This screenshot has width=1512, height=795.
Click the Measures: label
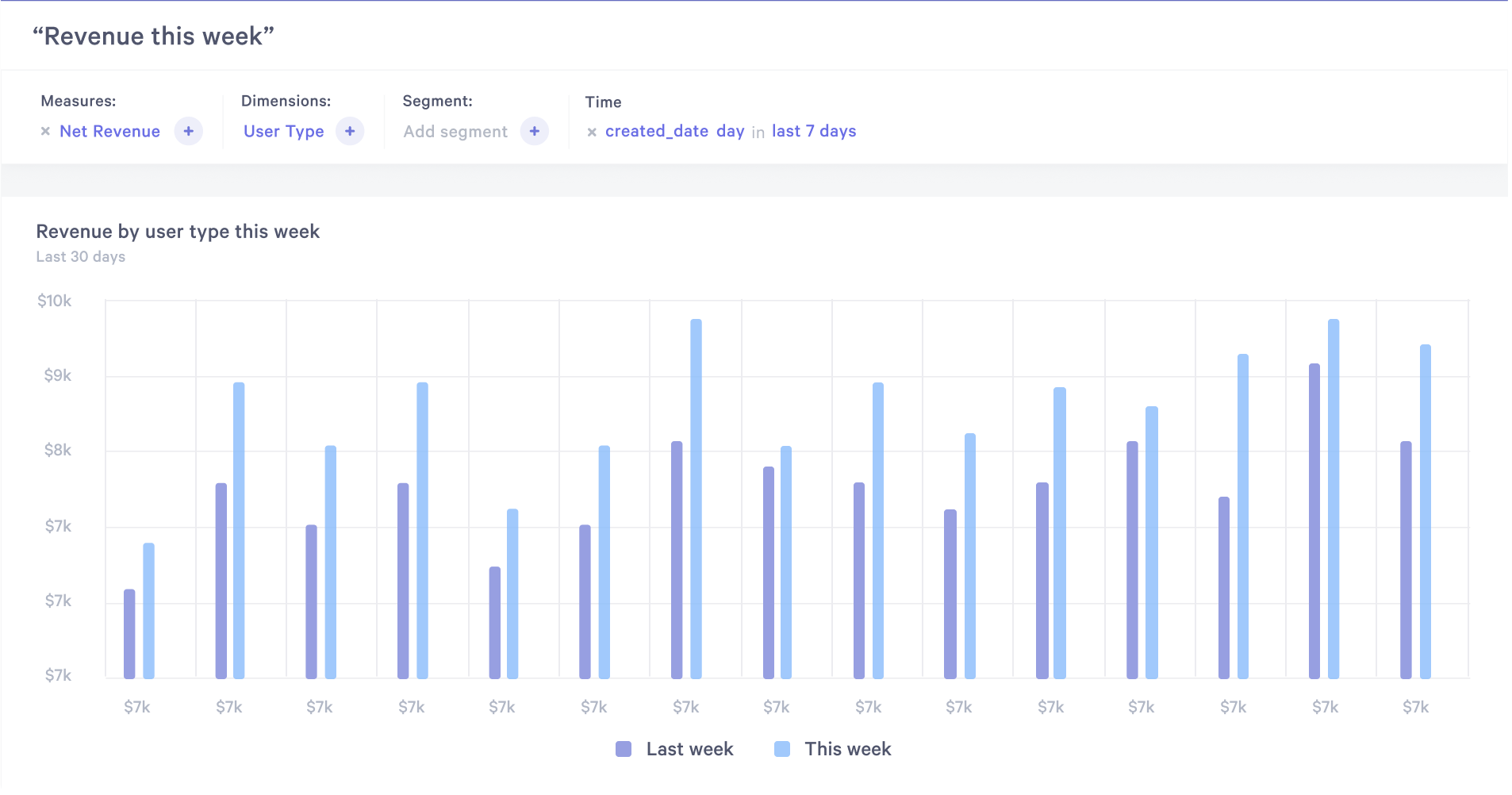(79, 101)
